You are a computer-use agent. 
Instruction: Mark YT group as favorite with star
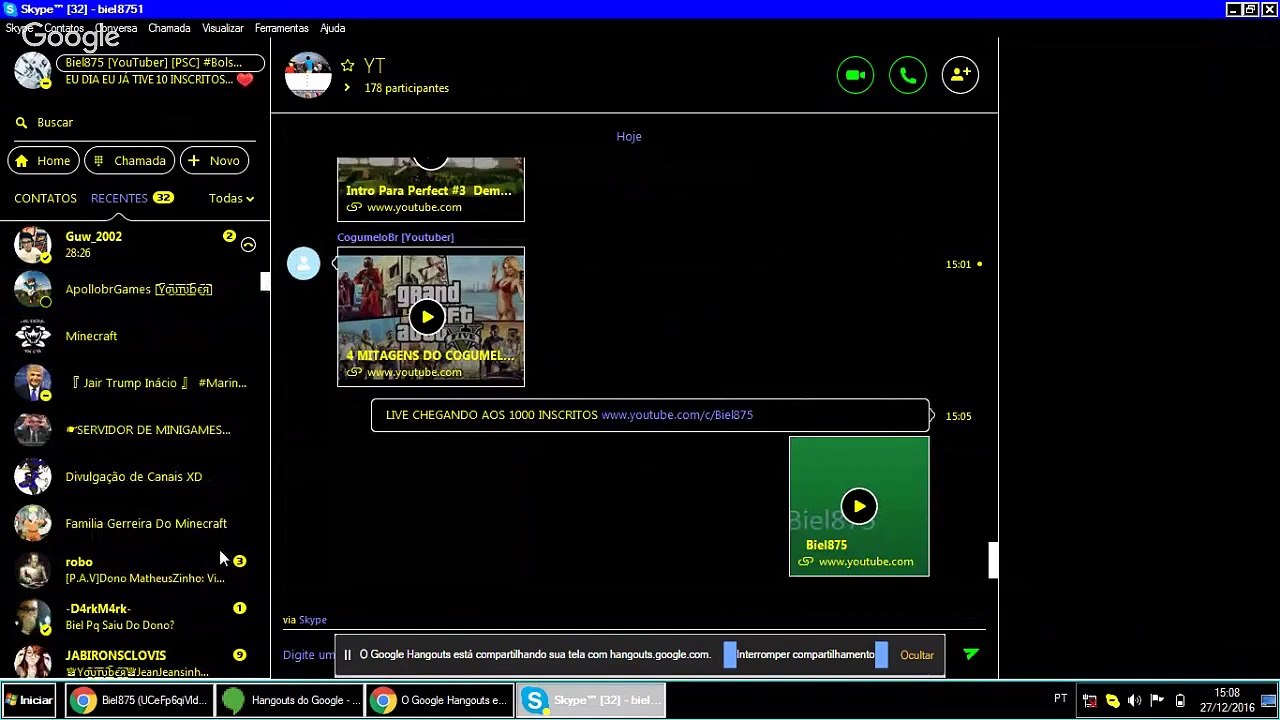click(347, 65)
